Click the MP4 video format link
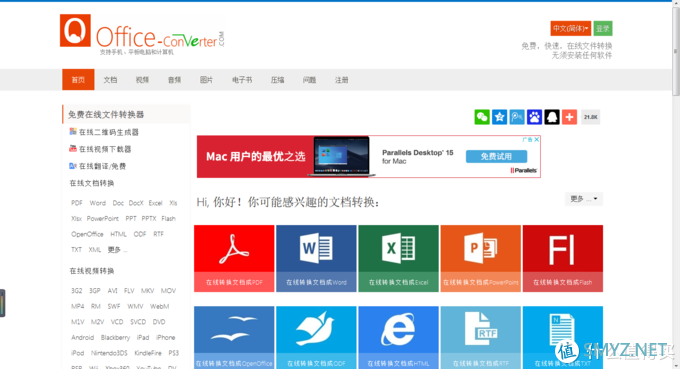The image size is (680, 369). pos(78,306)
